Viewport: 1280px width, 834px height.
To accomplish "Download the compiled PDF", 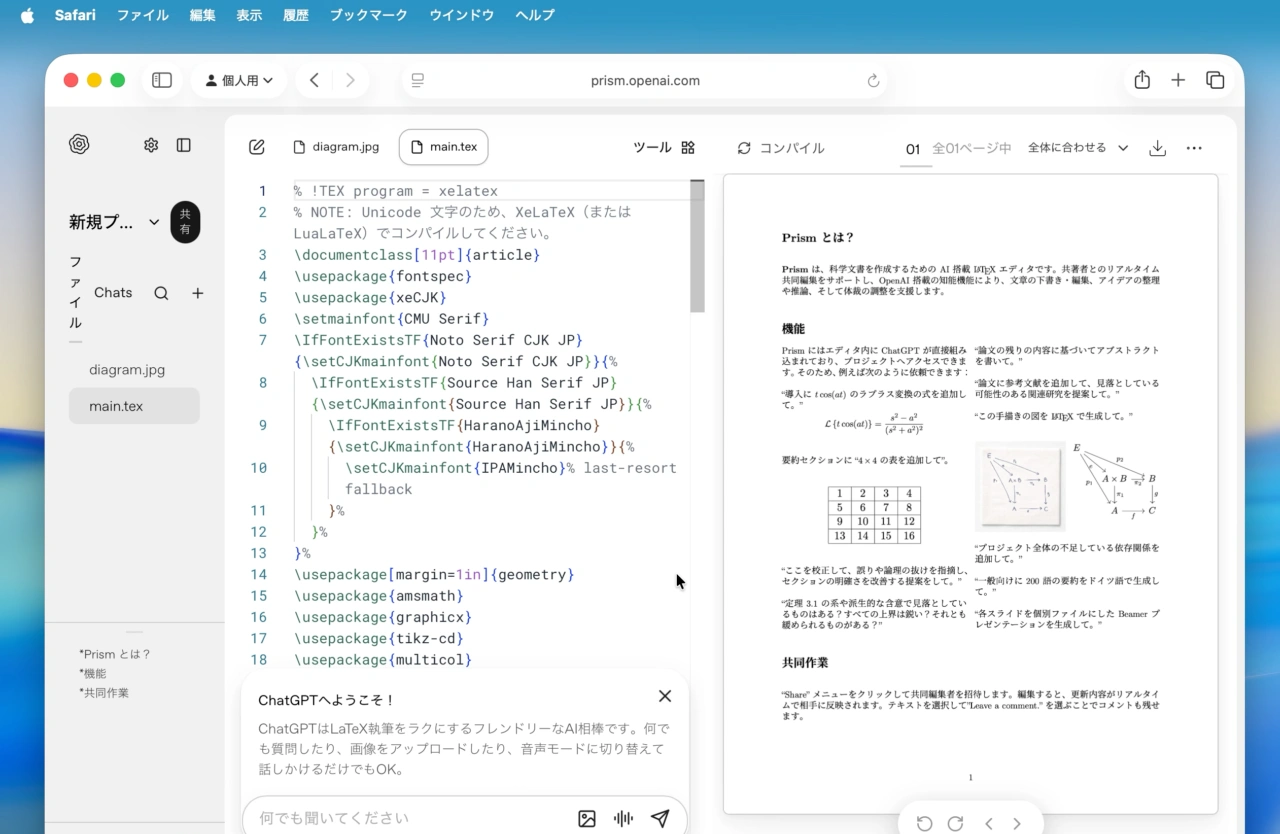I will point(1157,147).
